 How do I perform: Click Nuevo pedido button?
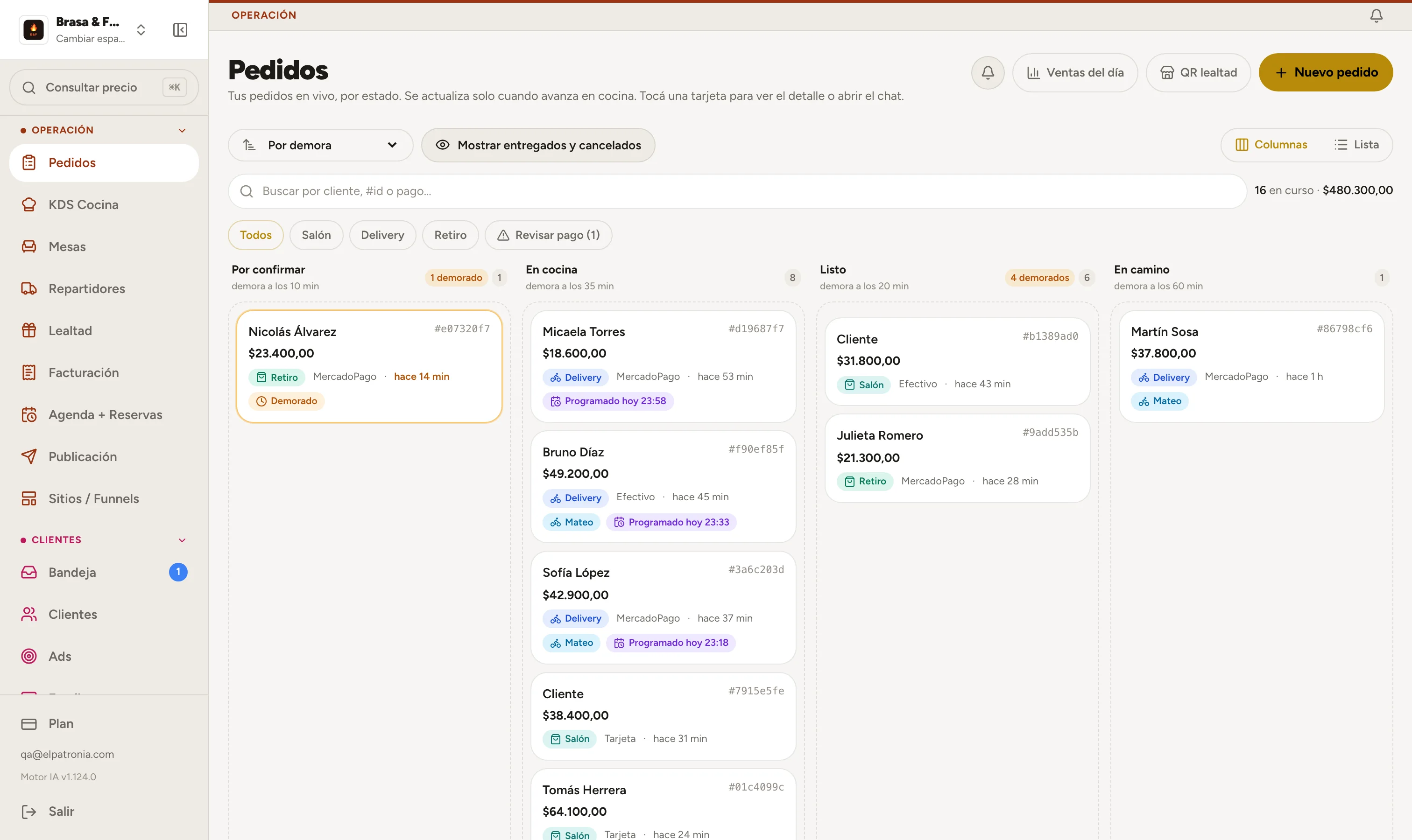point(1325,72)
